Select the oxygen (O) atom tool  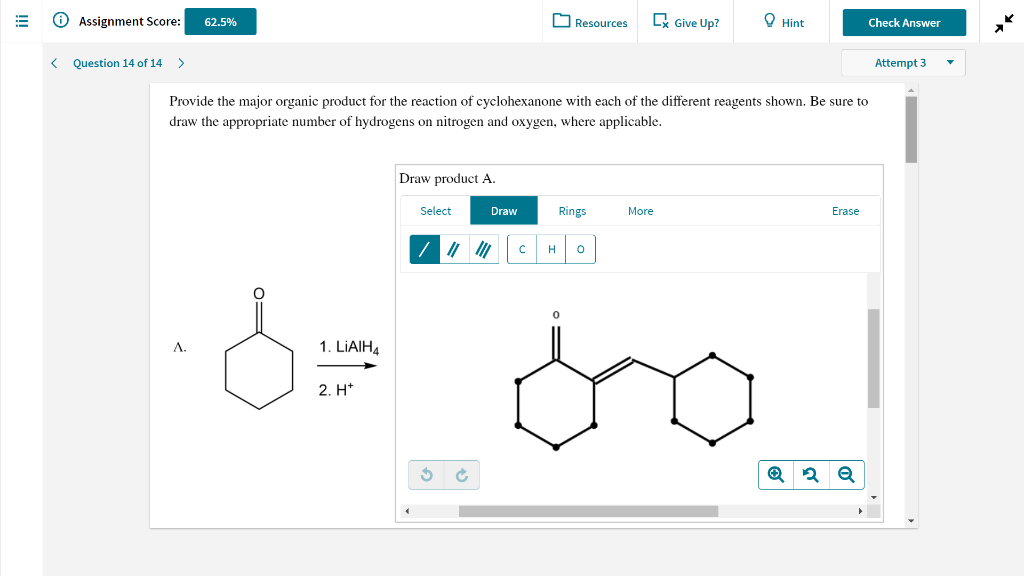580,249
